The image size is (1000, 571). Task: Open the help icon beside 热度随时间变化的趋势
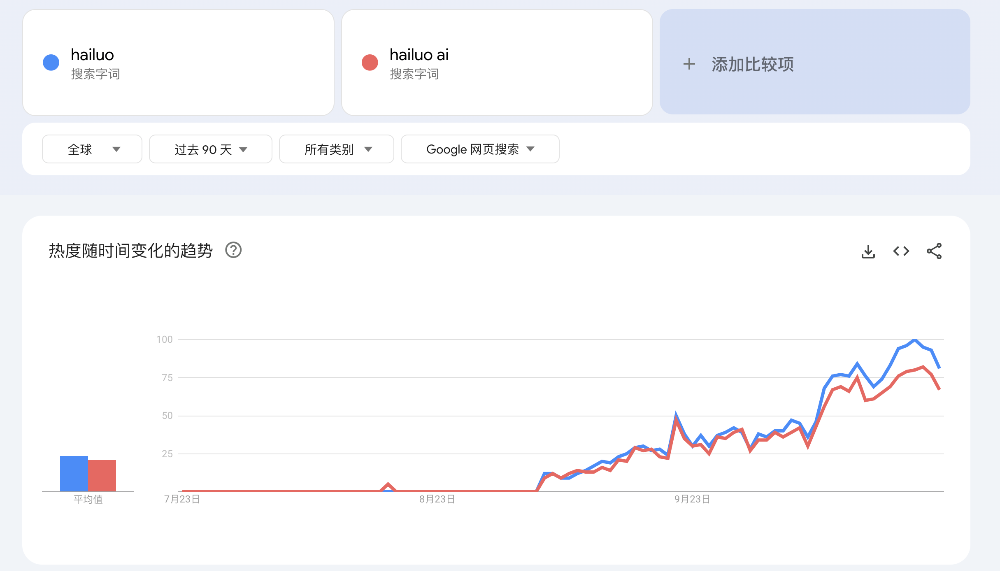233,250
